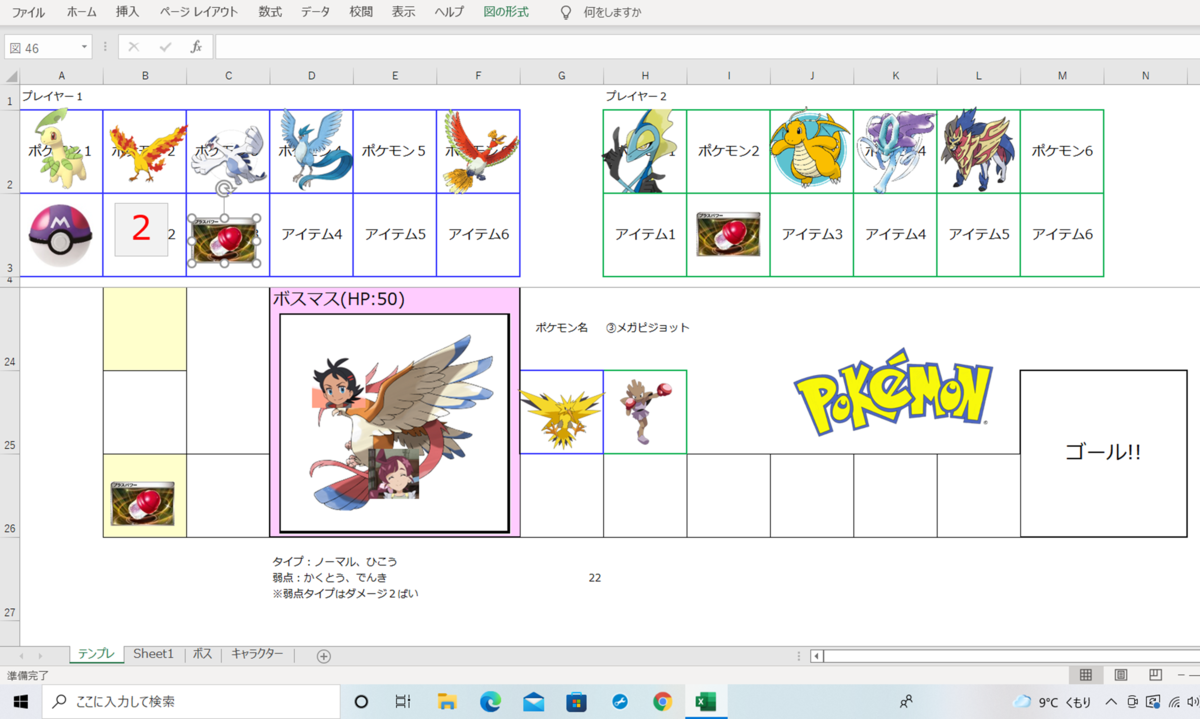1200x719 pixels.
Task: Select the Plus Power card on the yellow board square
Action: point(143,503)
